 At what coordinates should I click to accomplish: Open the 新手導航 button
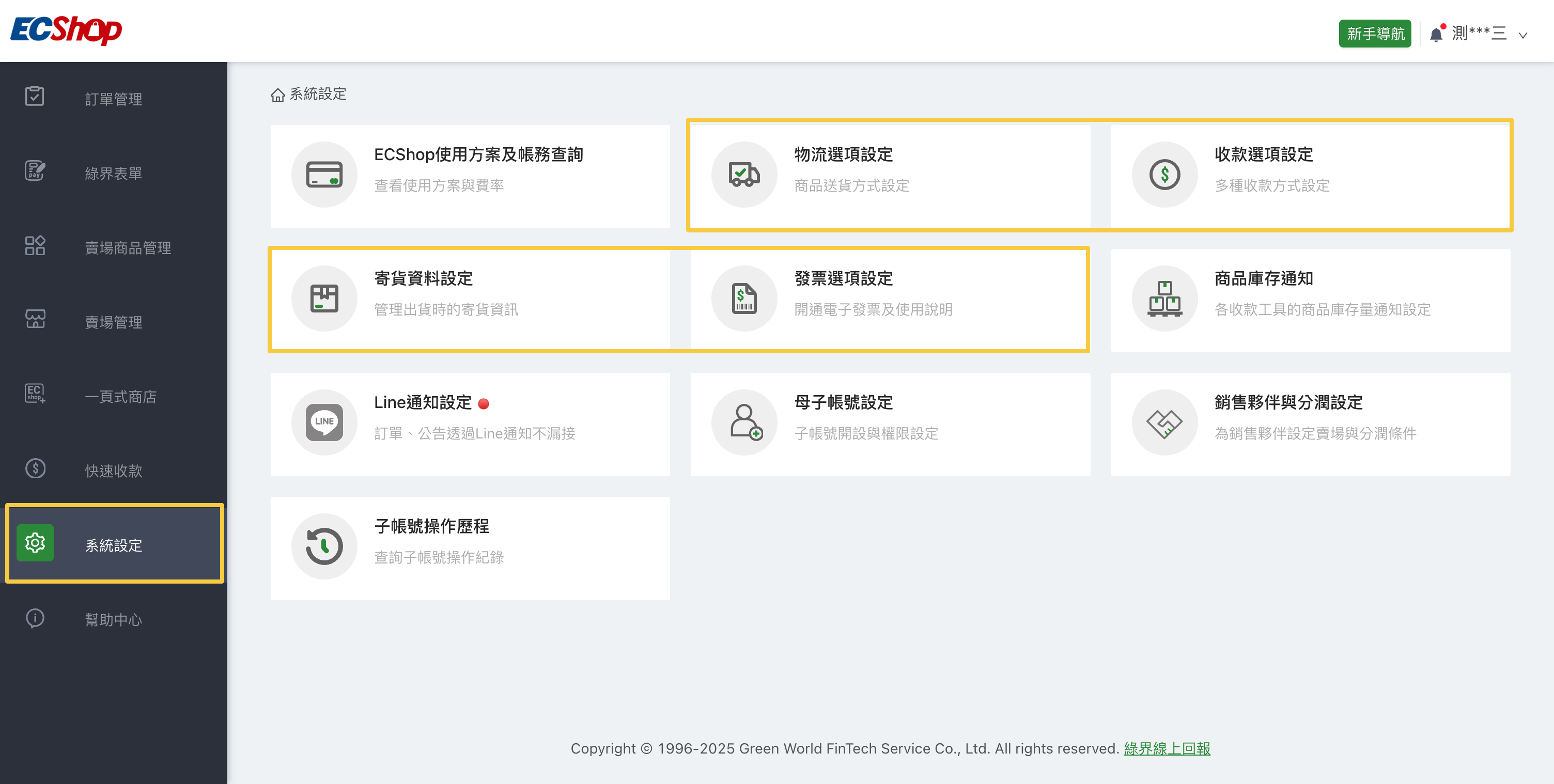1375,33
